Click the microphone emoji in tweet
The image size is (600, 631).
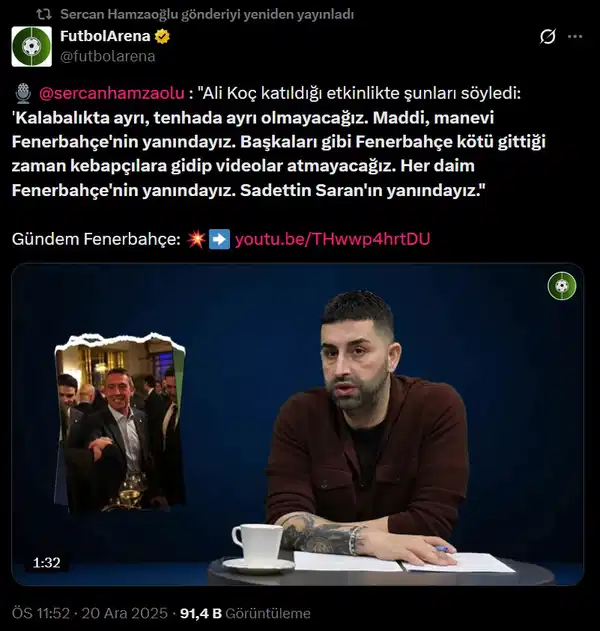click(x=23, y=93)
